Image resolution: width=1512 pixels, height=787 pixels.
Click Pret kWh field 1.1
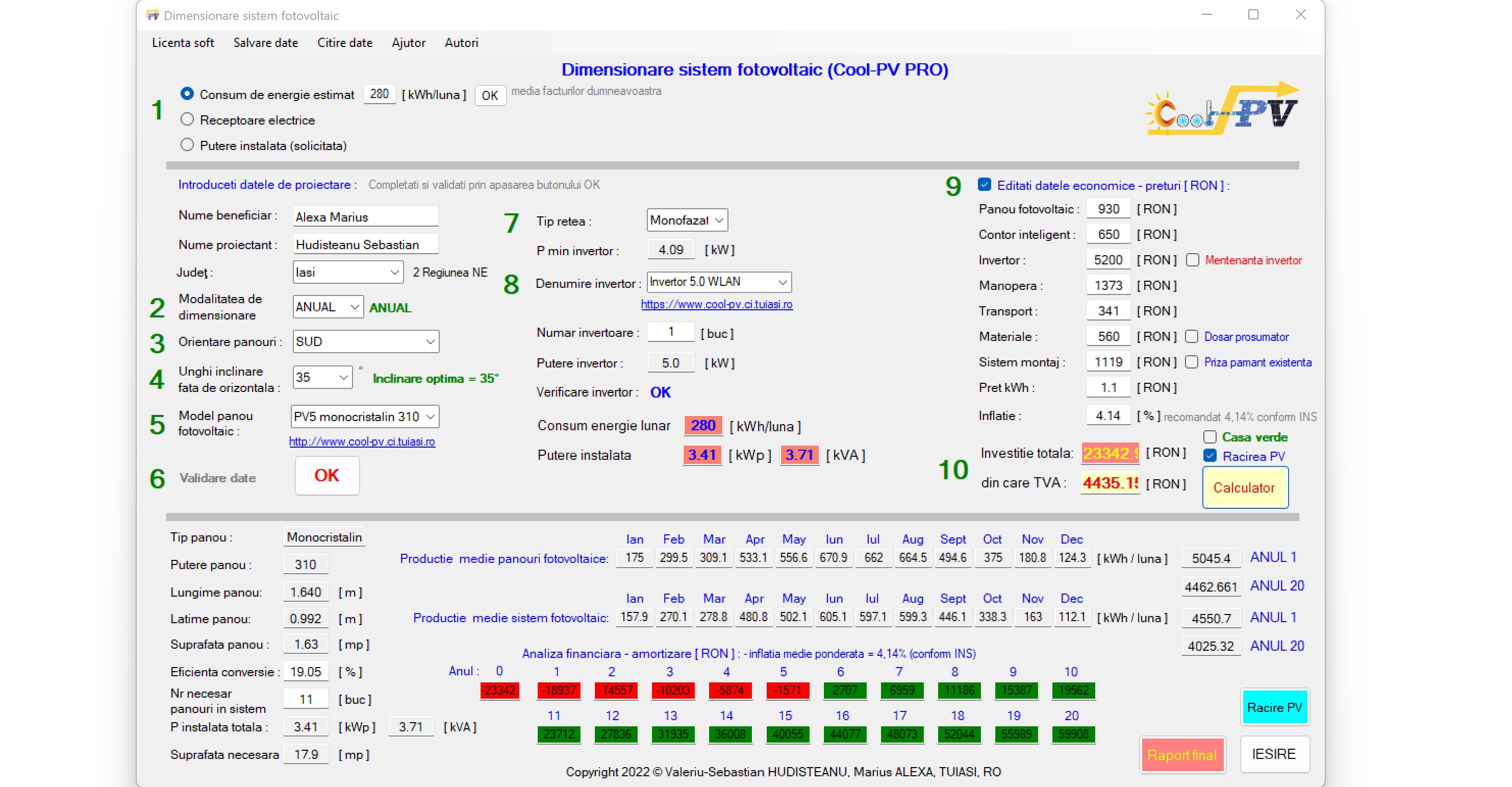coord(1108,387)
